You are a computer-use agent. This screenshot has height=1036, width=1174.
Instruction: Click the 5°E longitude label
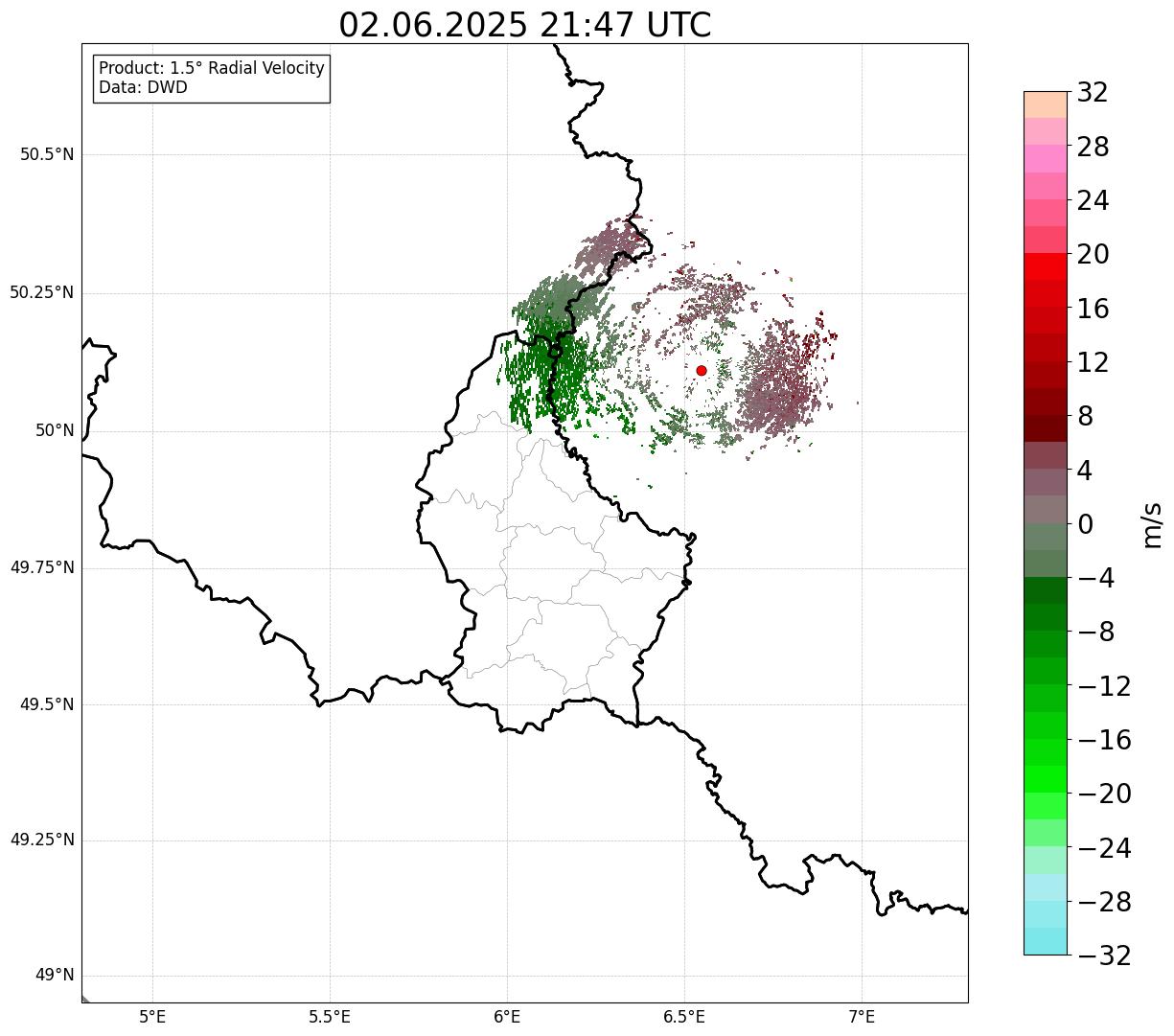pyautogui.click(x=152, y=1017)
